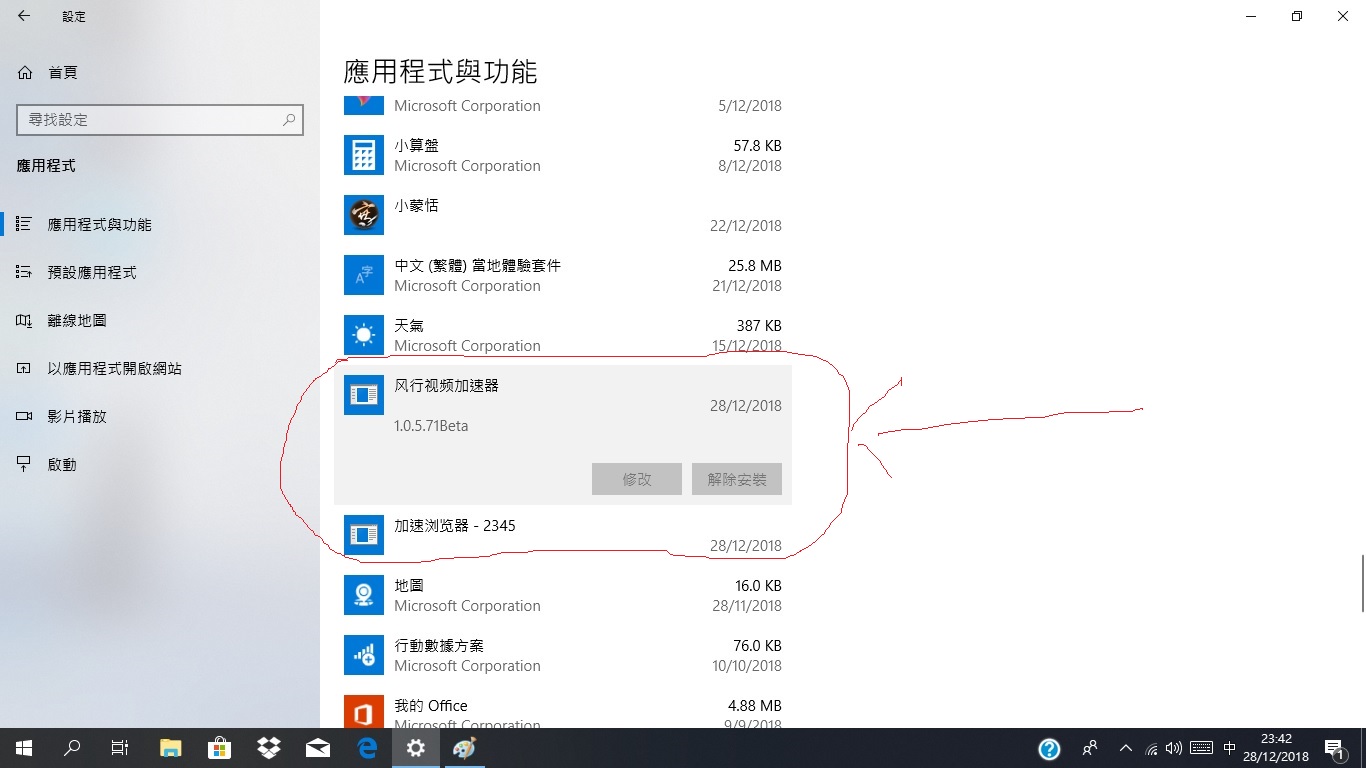Open the volume speaker tray icon
This screenshot has width=1366, height=768.
[1174, 748]
